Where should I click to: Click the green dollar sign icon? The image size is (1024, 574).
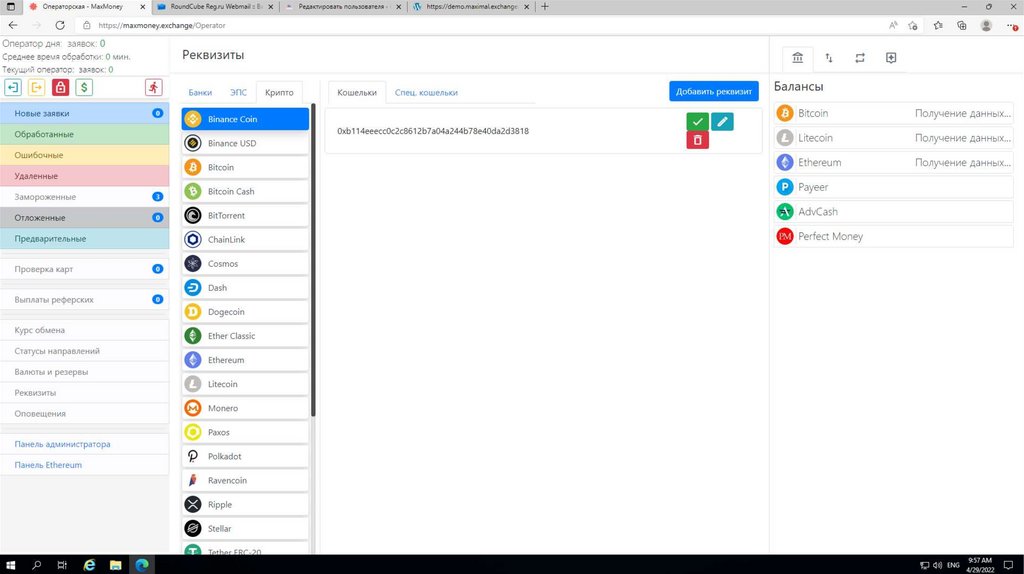click(x=84, y=88)
